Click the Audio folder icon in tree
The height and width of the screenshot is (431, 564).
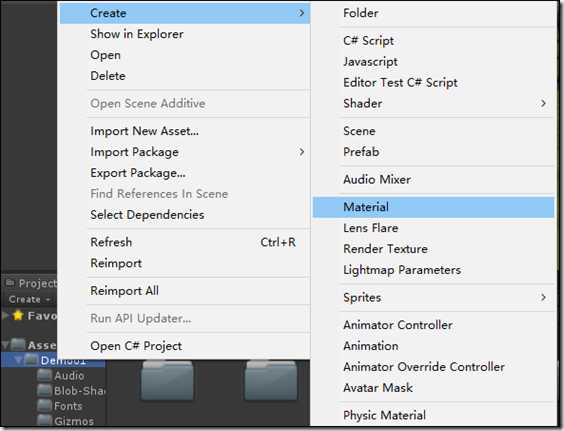[x=45, y=375]
